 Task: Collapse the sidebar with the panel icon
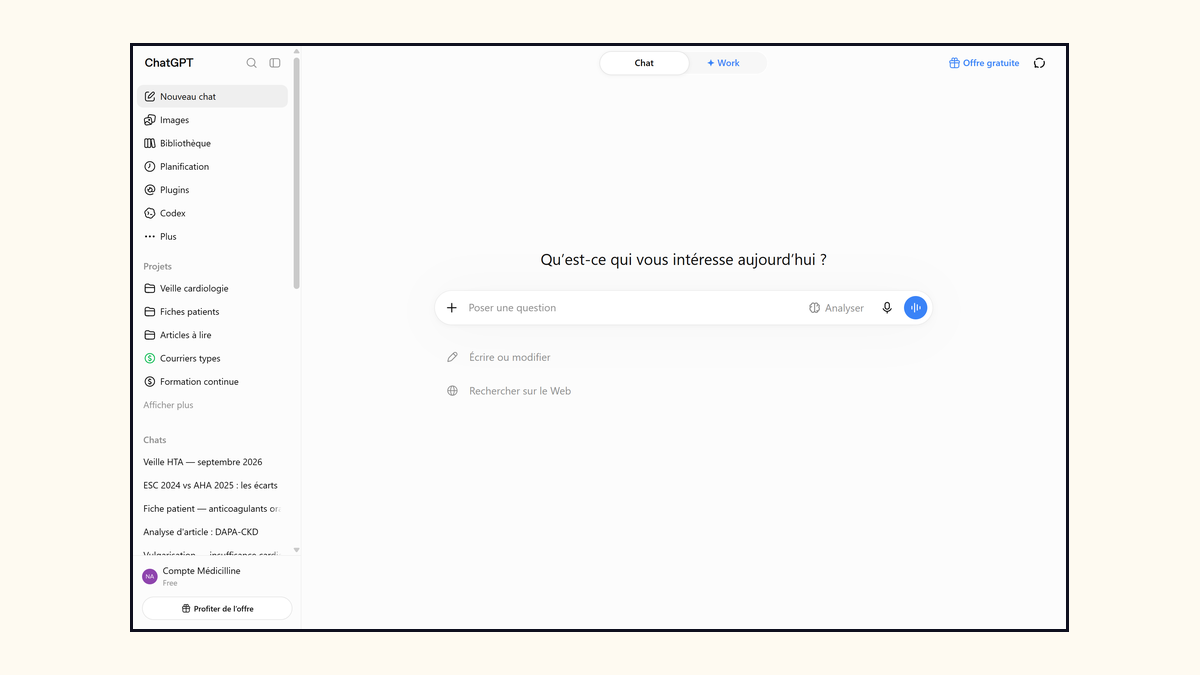[275, 63]
